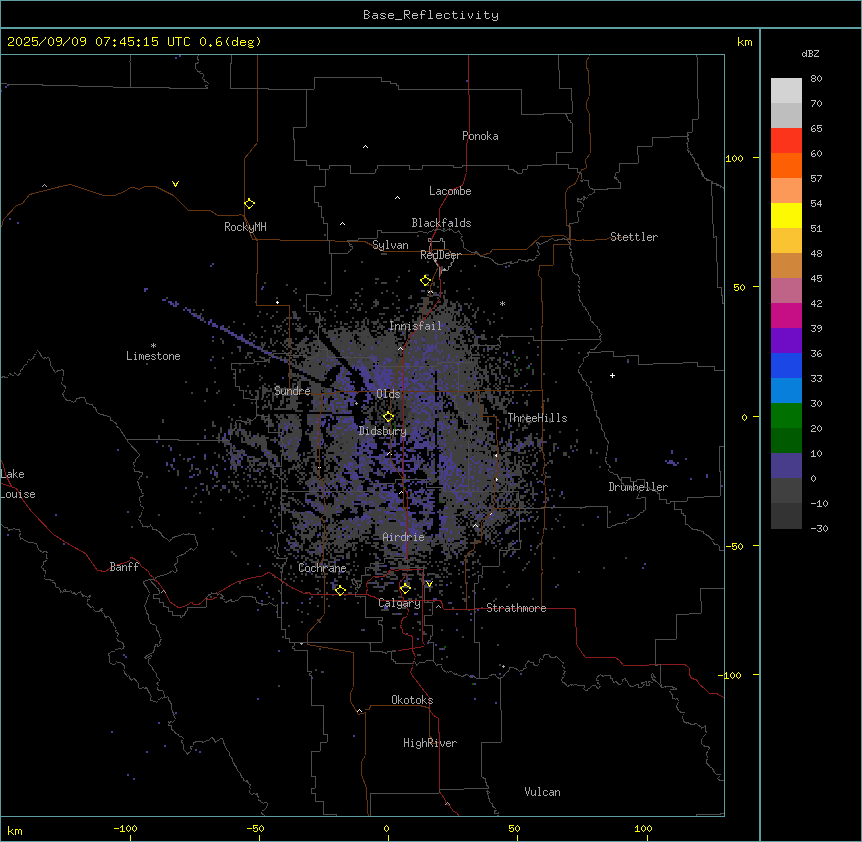Pick the orange 57-60 dBZ legend swatch

(x=786, y=165)
